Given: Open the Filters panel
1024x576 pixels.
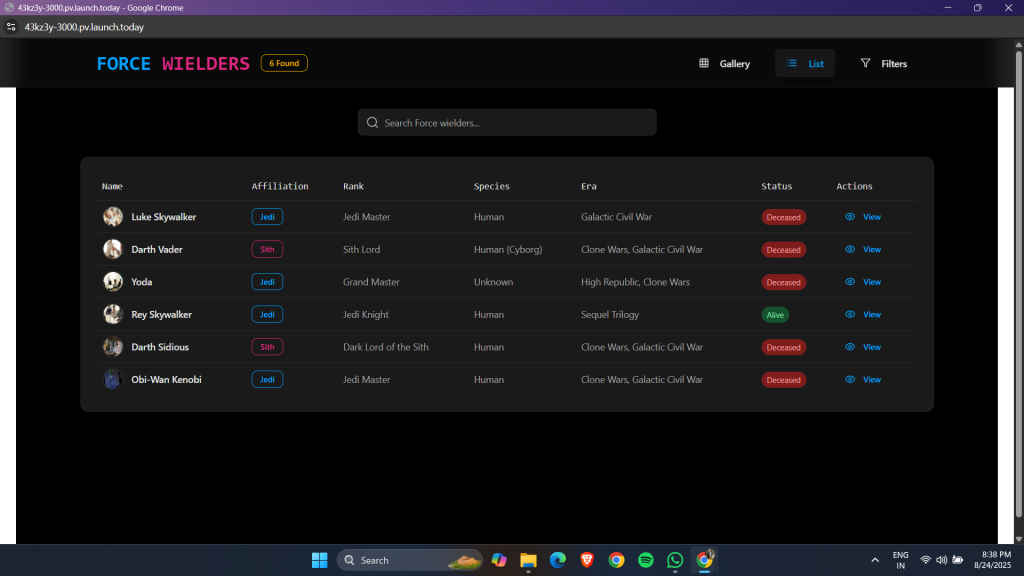Looking at the screenshot, I should (883, 64).
